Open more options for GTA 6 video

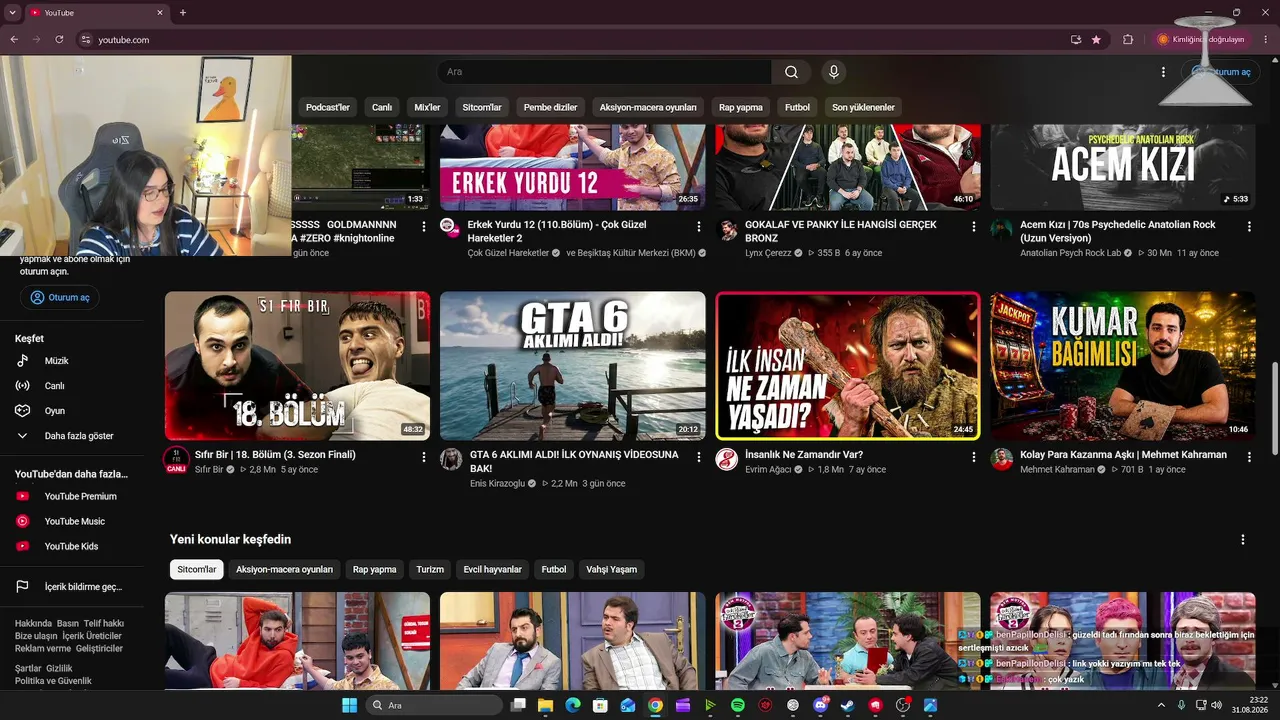tap(699, 457)
